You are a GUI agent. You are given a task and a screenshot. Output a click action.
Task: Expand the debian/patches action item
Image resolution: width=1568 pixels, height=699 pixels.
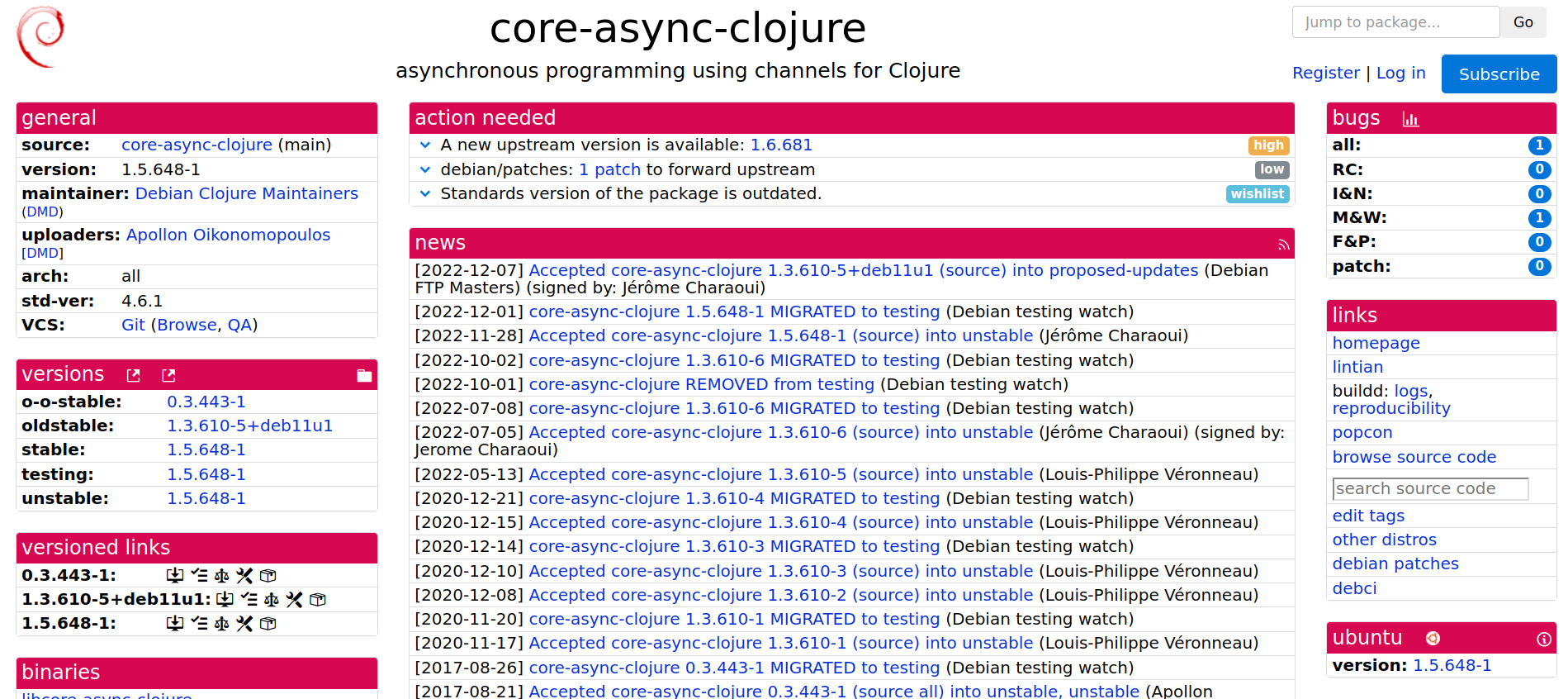point(425,170)
